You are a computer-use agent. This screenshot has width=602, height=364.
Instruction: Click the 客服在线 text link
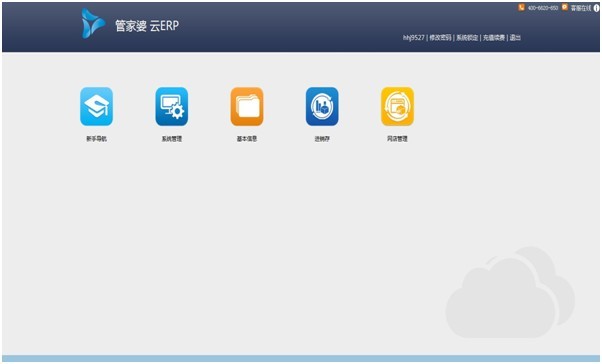pos(581,8)
